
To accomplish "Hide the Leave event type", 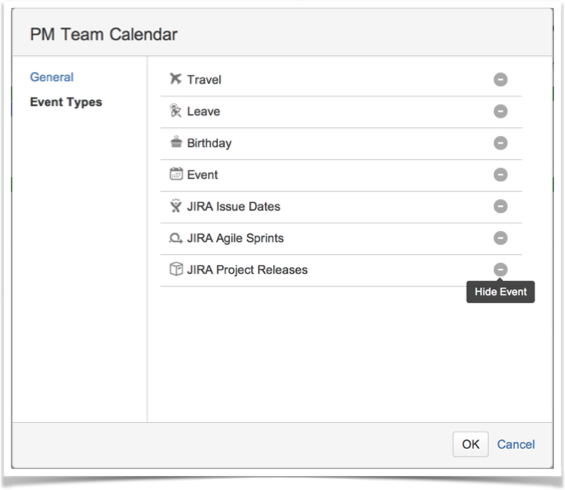I will tap(501, 111).
